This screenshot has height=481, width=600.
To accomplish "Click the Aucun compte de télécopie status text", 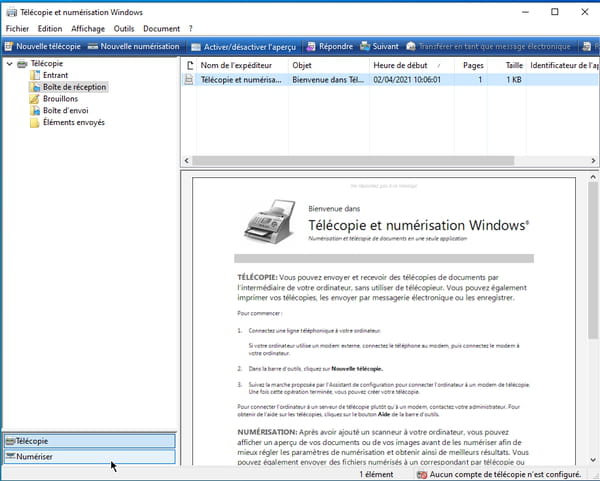I will tap(505, 474).
